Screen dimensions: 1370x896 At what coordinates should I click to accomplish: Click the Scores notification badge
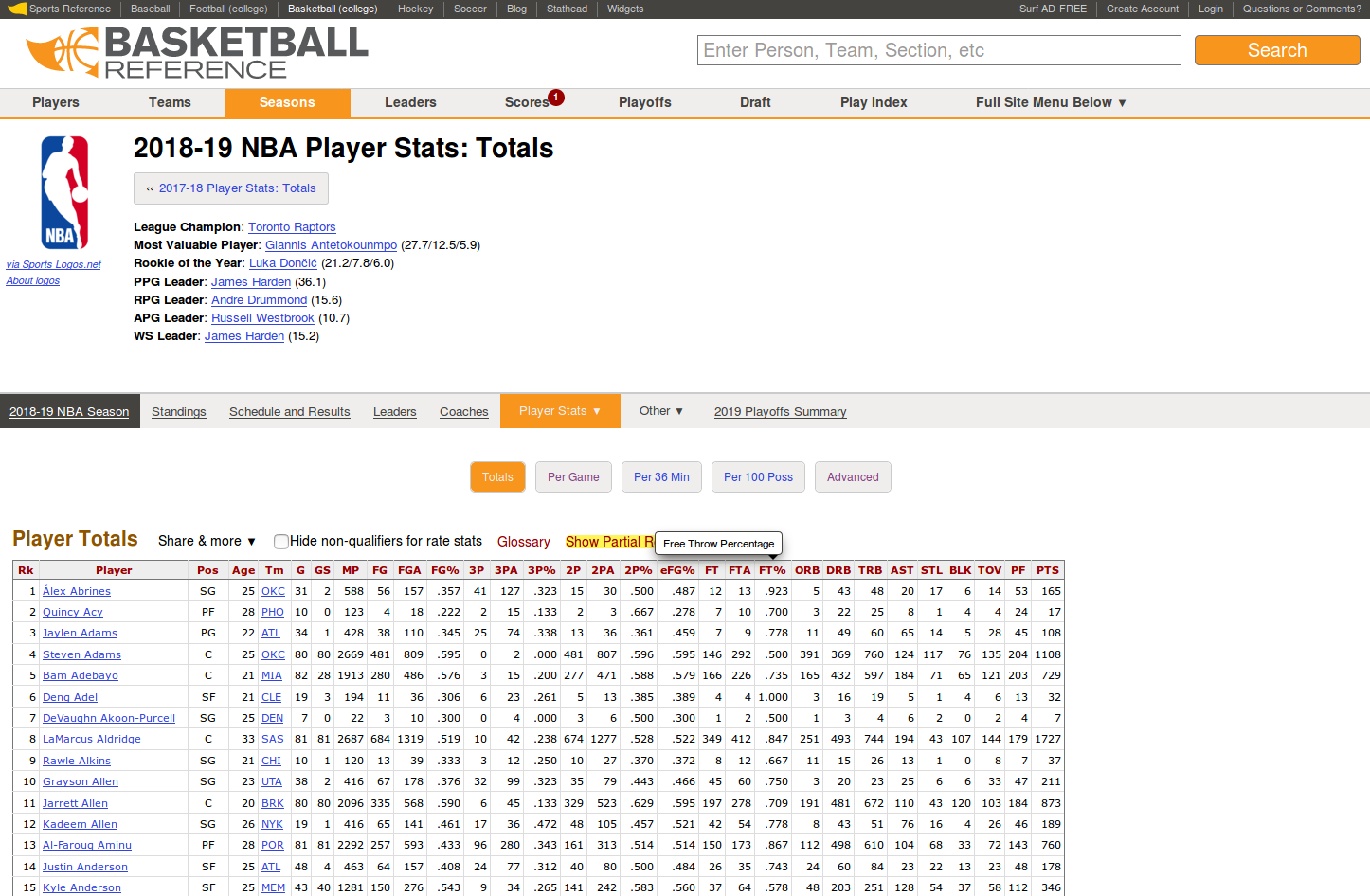(x=556, y=97)
